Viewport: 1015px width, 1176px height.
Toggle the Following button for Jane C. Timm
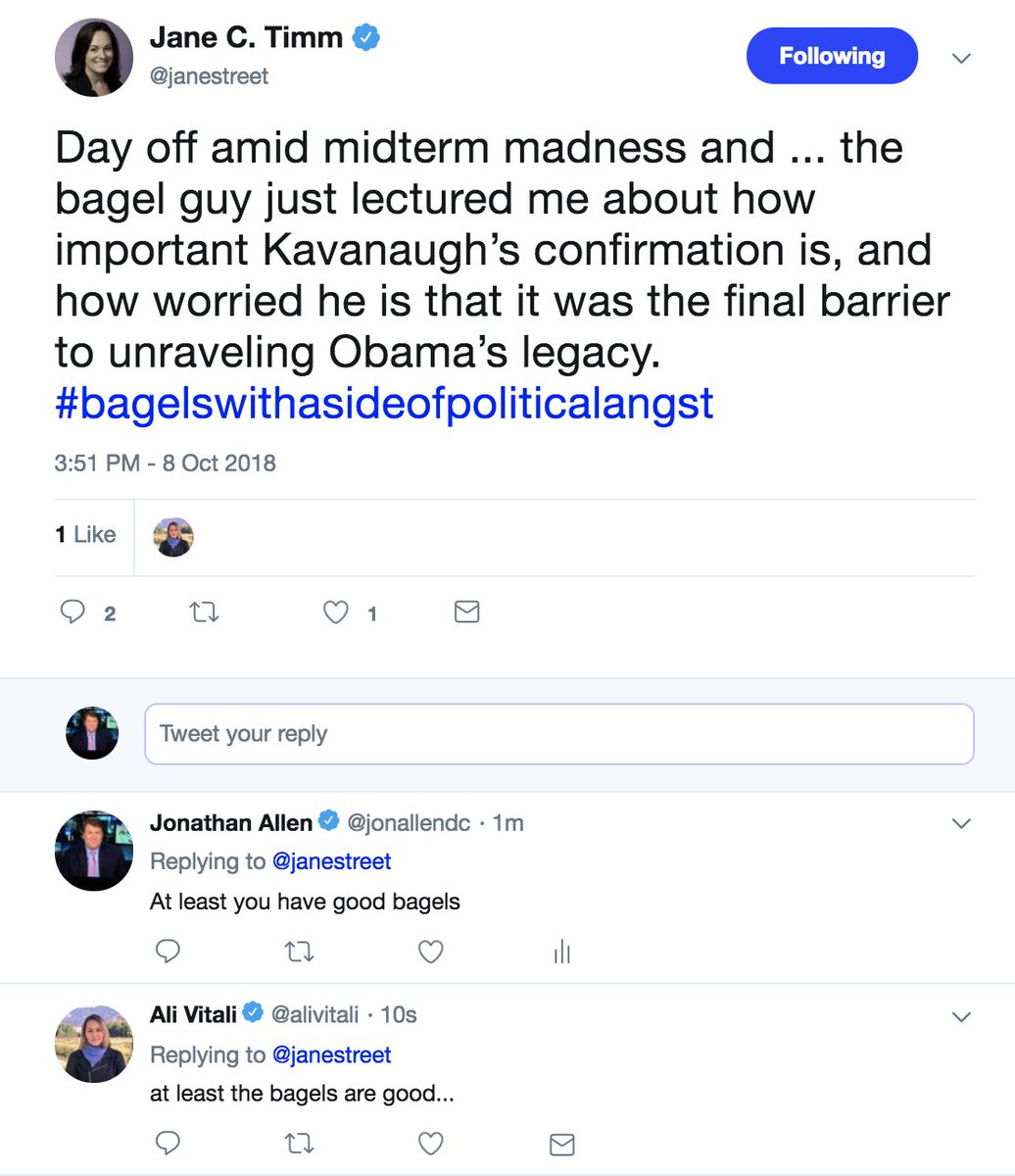pos(832,56)
